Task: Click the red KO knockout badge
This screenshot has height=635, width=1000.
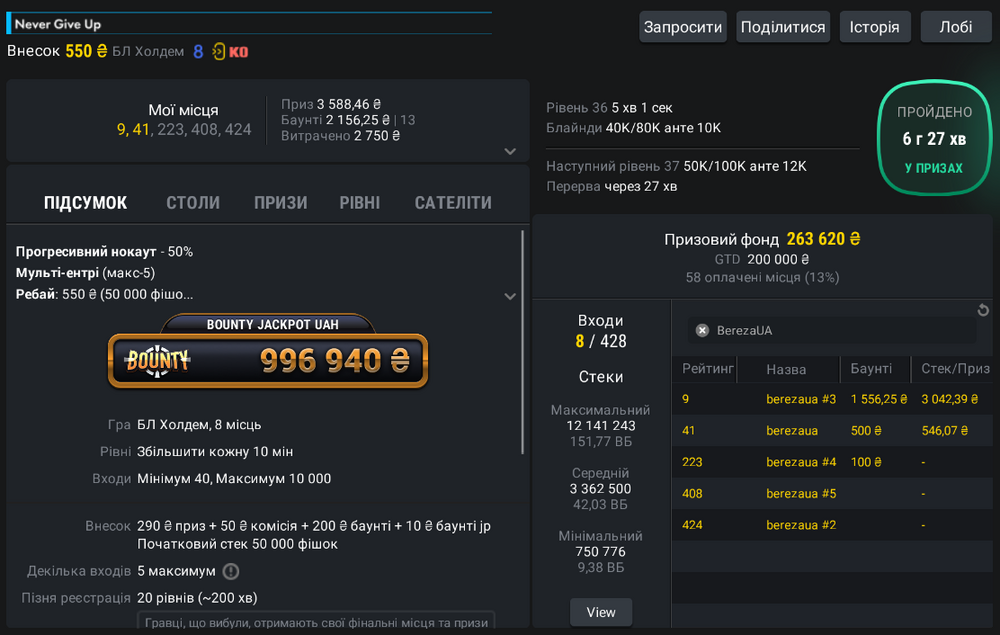Action: (239, 51)
